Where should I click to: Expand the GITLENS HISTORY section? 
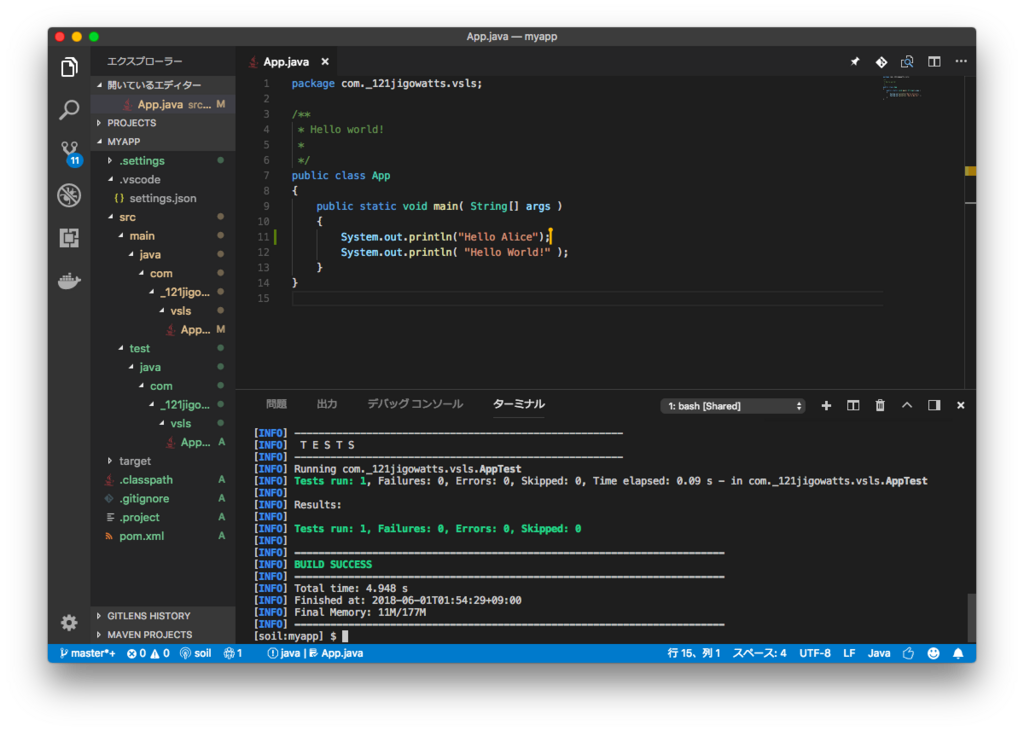pos(148,616)
